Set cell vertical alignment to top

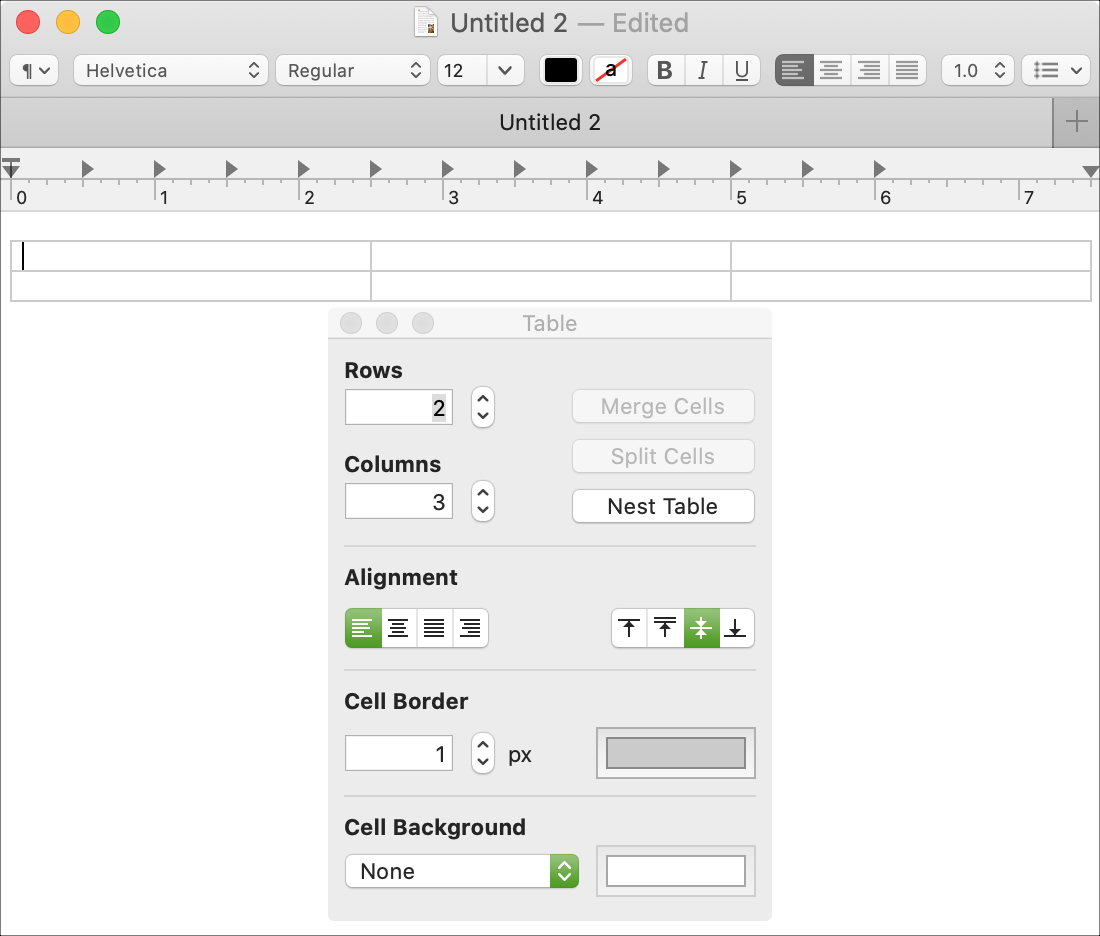629,628
